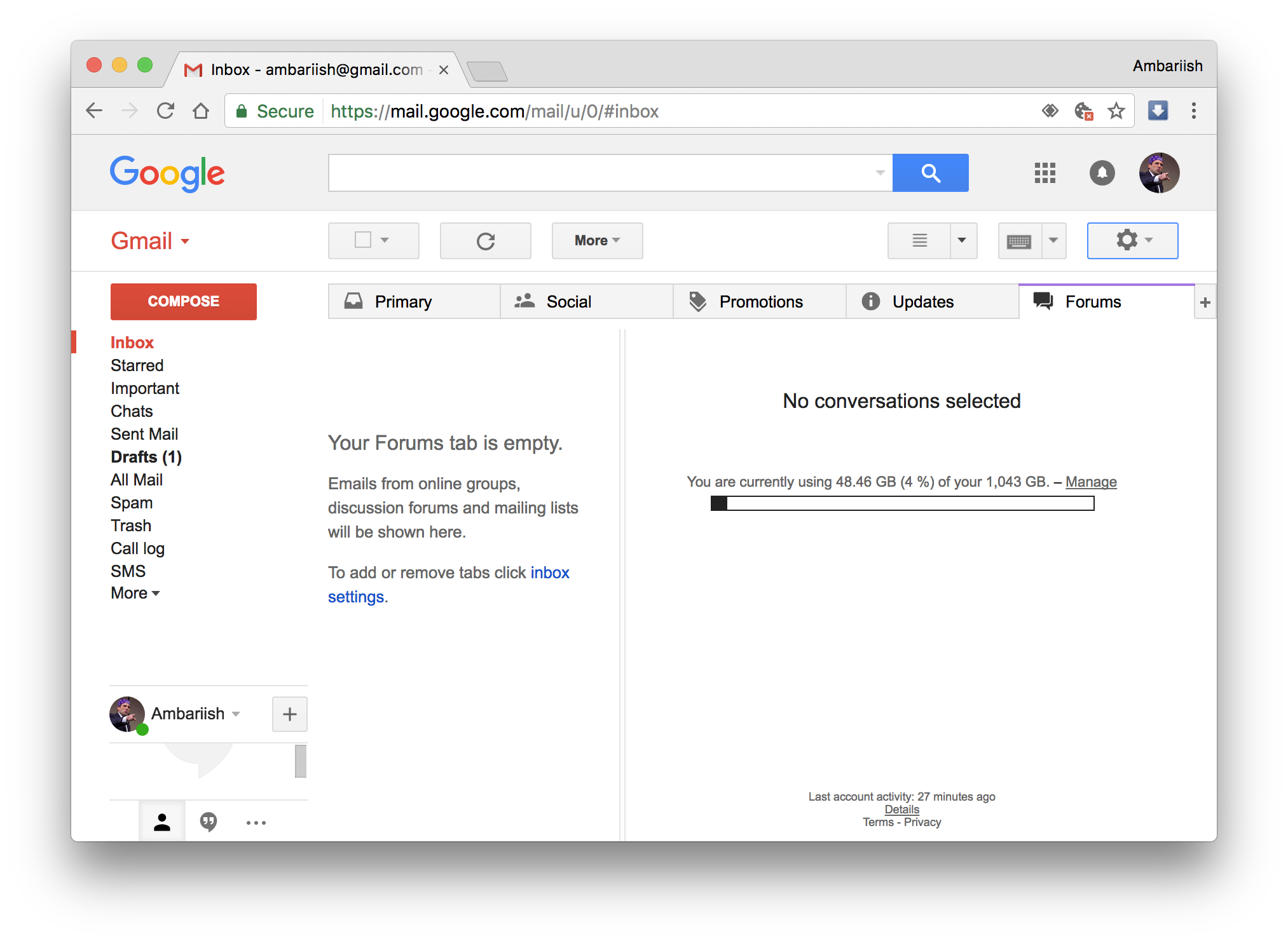This screenshot has width=1288, height=943.
Task: Click the user profile avatar icon
Action: pyautogui.click(x=1160, y=171)
